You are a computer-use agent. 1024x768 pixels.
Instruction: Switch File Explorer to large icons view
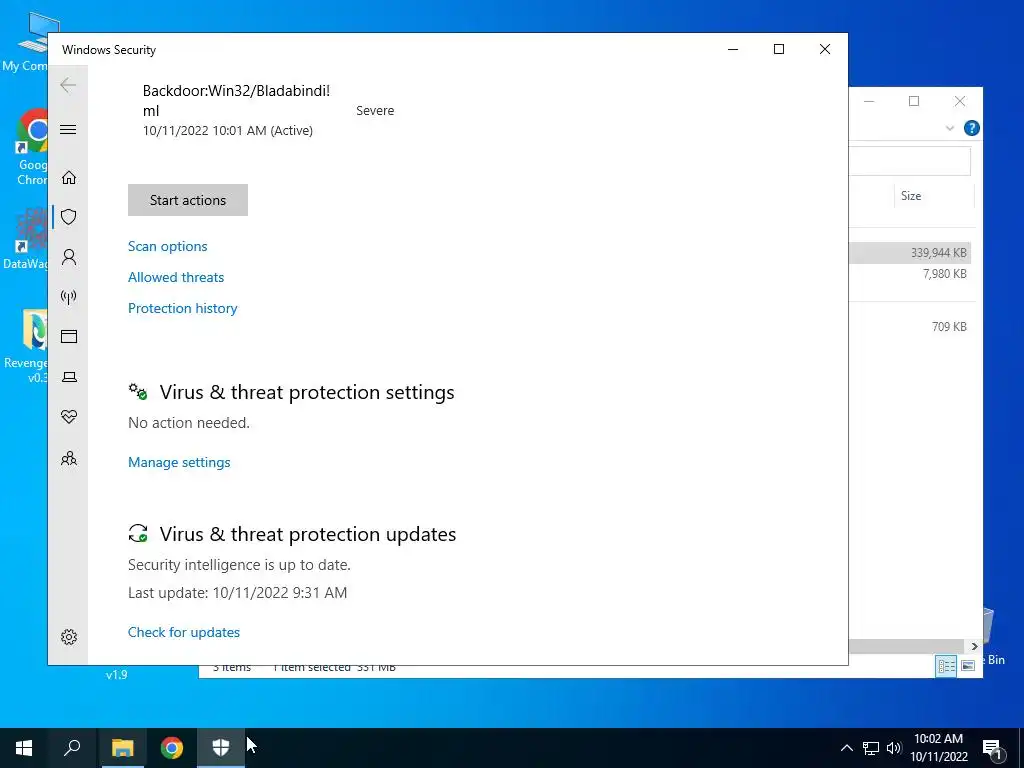click(968, 665)
